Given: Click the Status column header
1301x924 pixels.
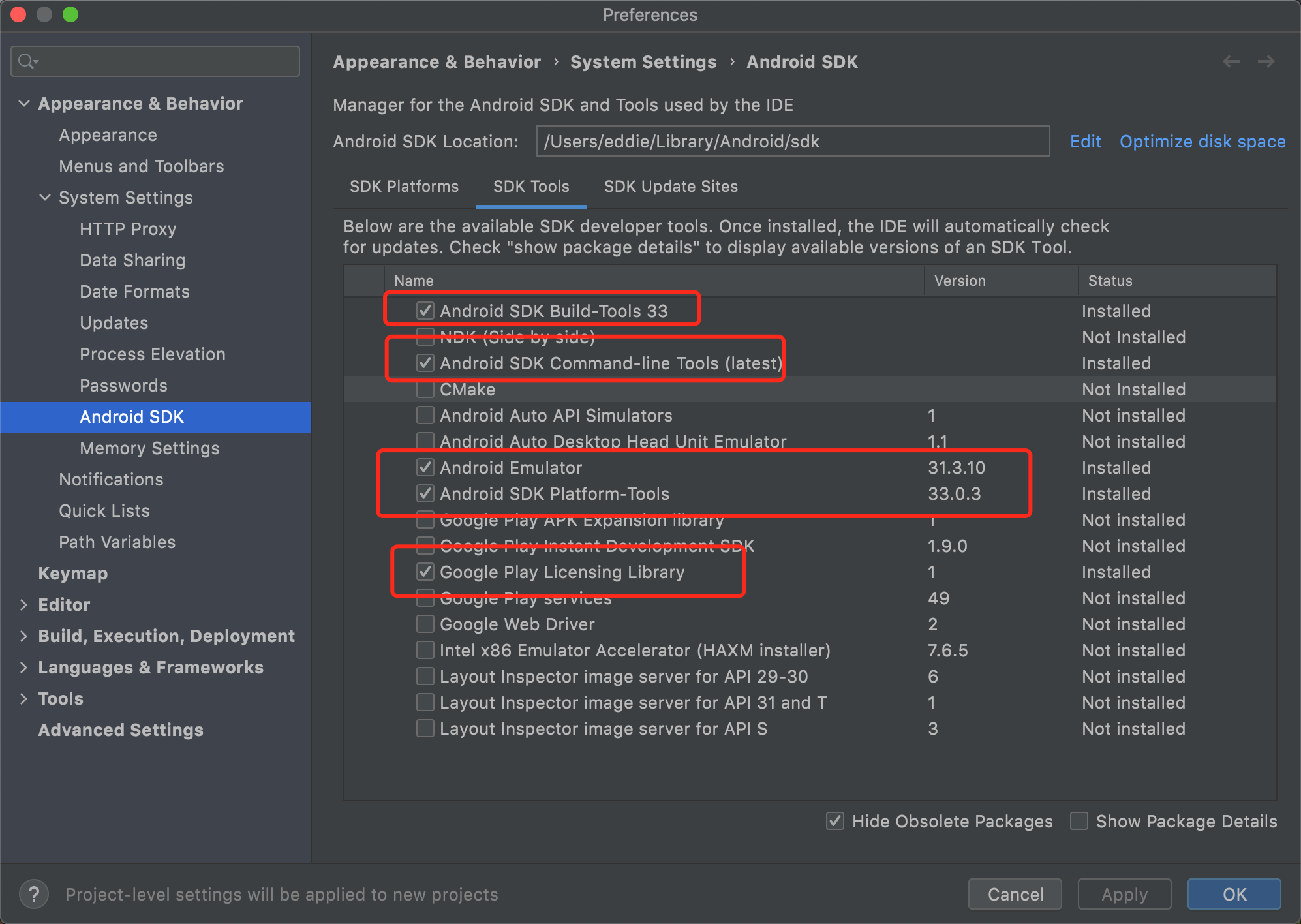Looking at the screenshot, I should pos(1177,281).
